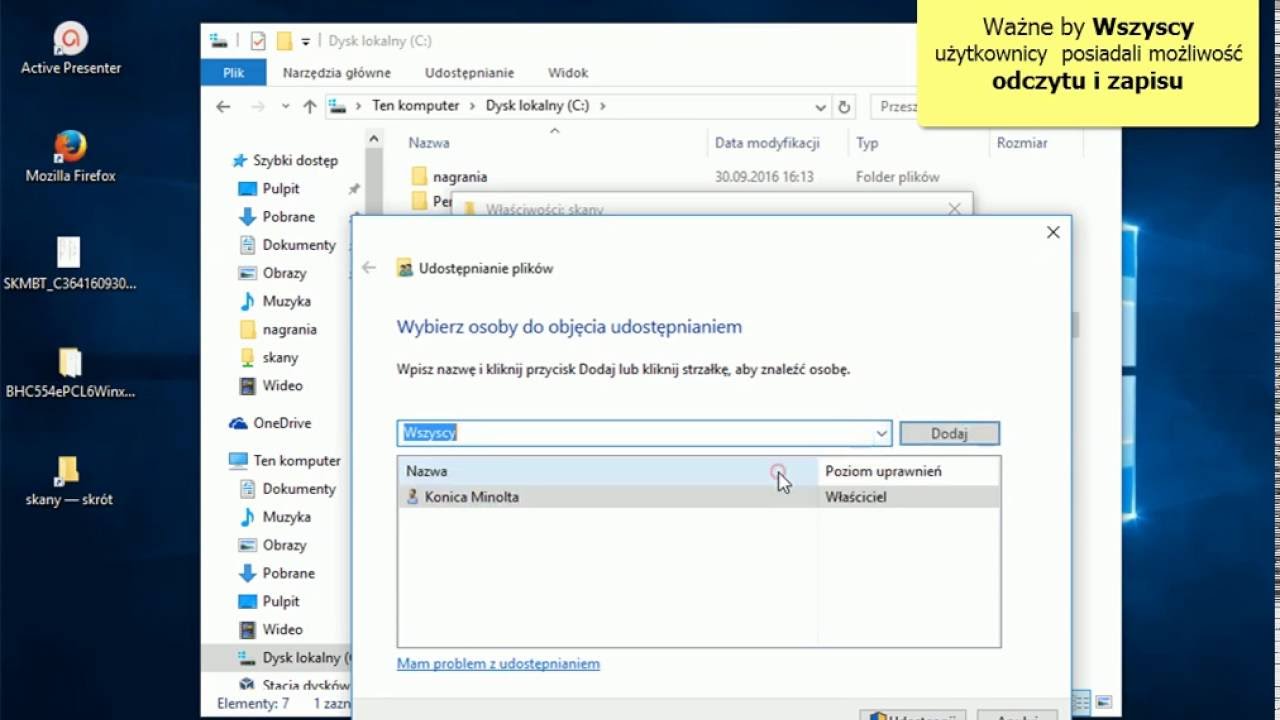The height and width of the screenshot is (720, 1280).
Task: Click the Dodaj button
Action: pos(949,433)
